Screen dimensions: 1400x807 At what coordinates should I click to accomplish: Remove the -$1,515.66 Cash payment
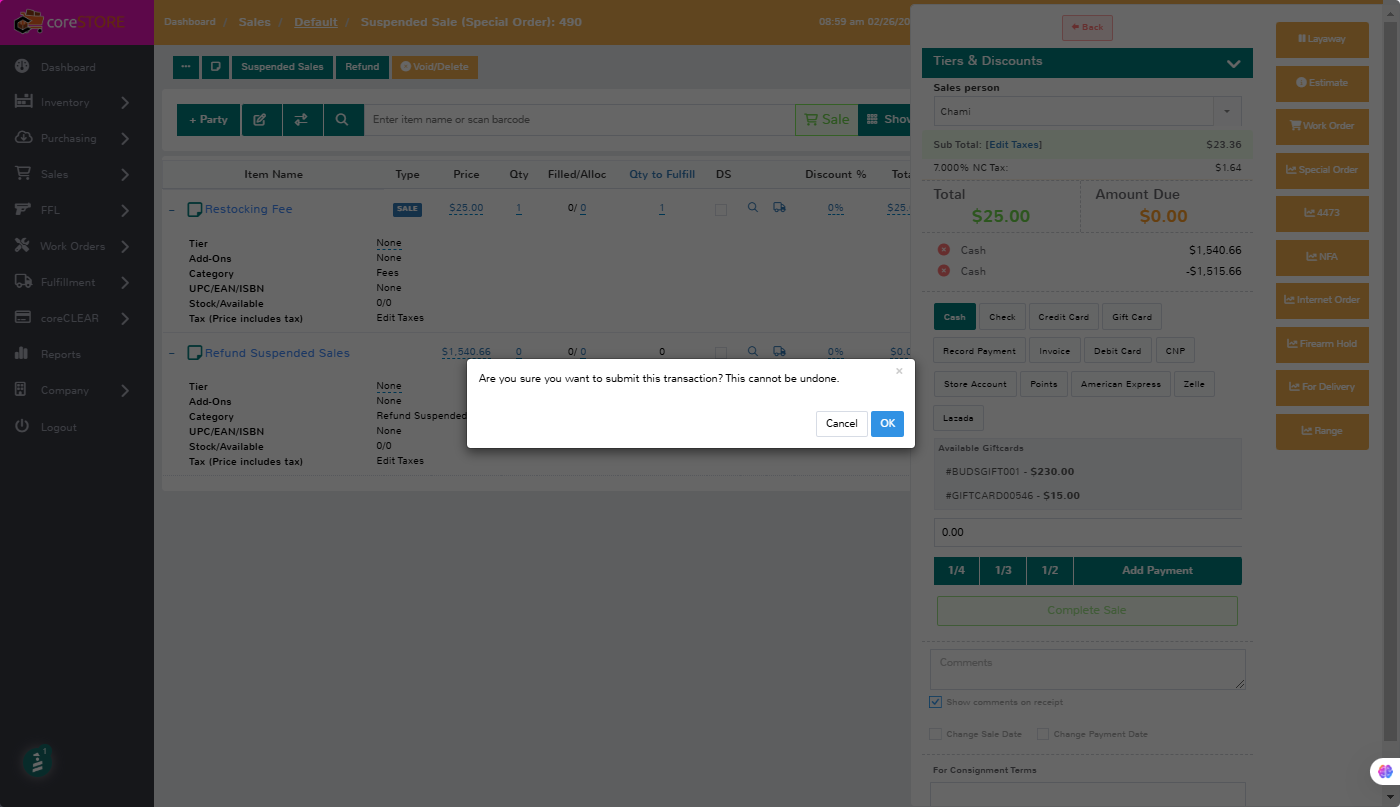pyautogui.click(x=943, y=271)
